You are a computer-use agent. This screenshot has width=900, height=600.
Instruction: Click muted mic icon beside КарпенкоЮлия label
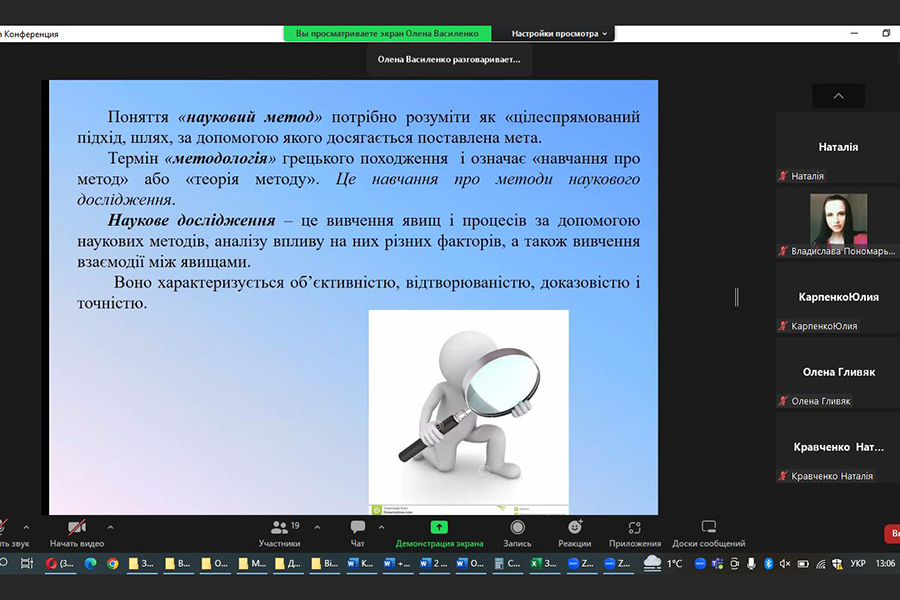pos(783,326)
